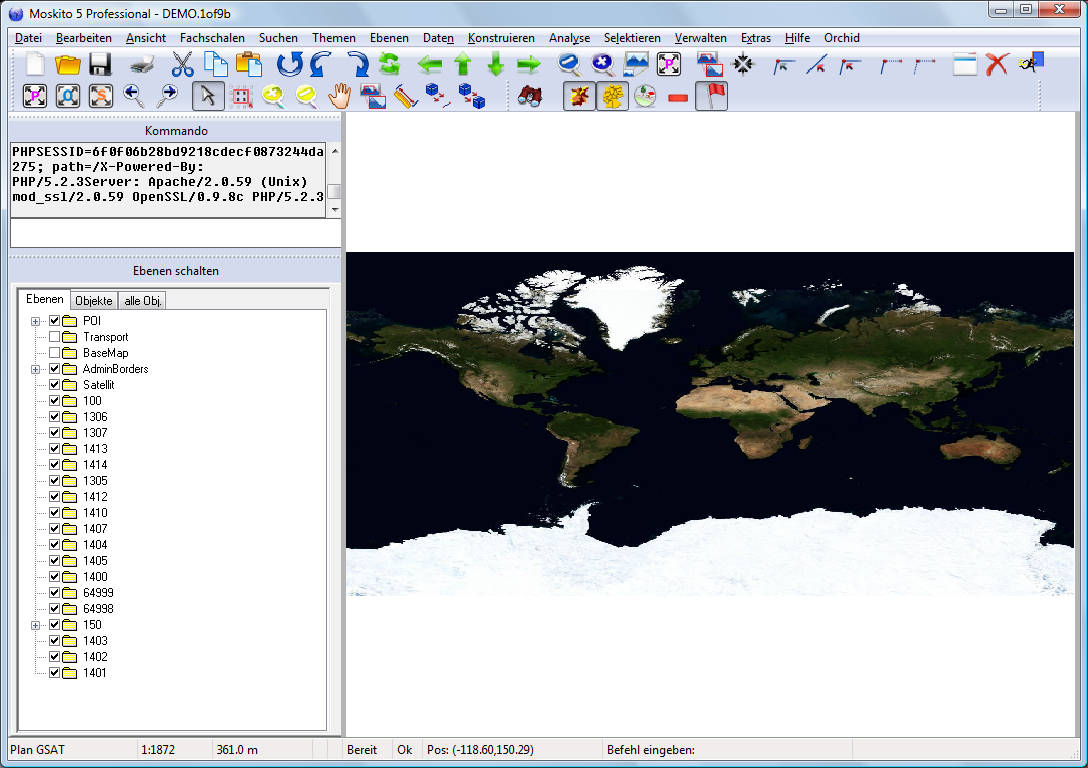
Task: Expand the 150 layer tree node
Action: coord(35,625)
